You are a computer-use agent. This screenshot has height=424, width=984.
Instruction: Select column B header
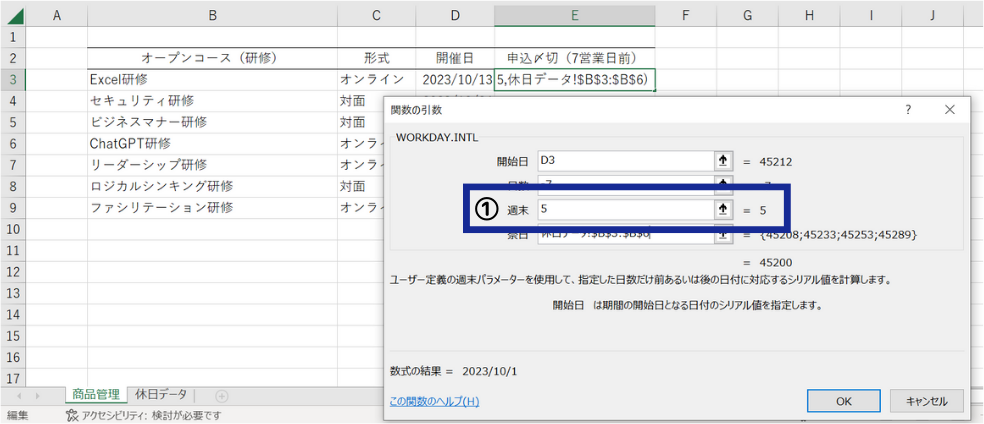(212, 14)
